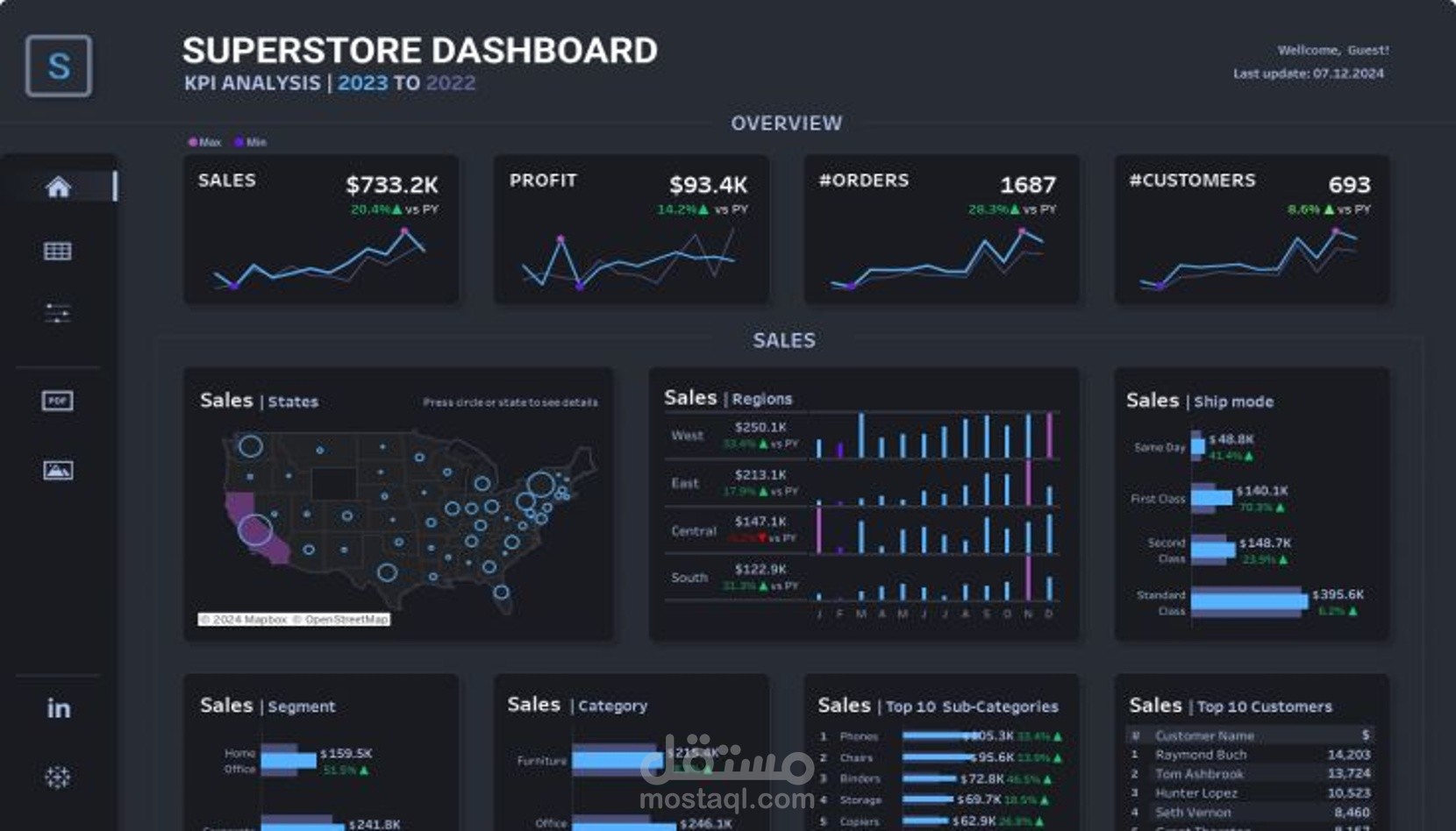1456x831 pixels.
Task: Open the filter sliders icon in sidebar
Action: tap(58, 313)
